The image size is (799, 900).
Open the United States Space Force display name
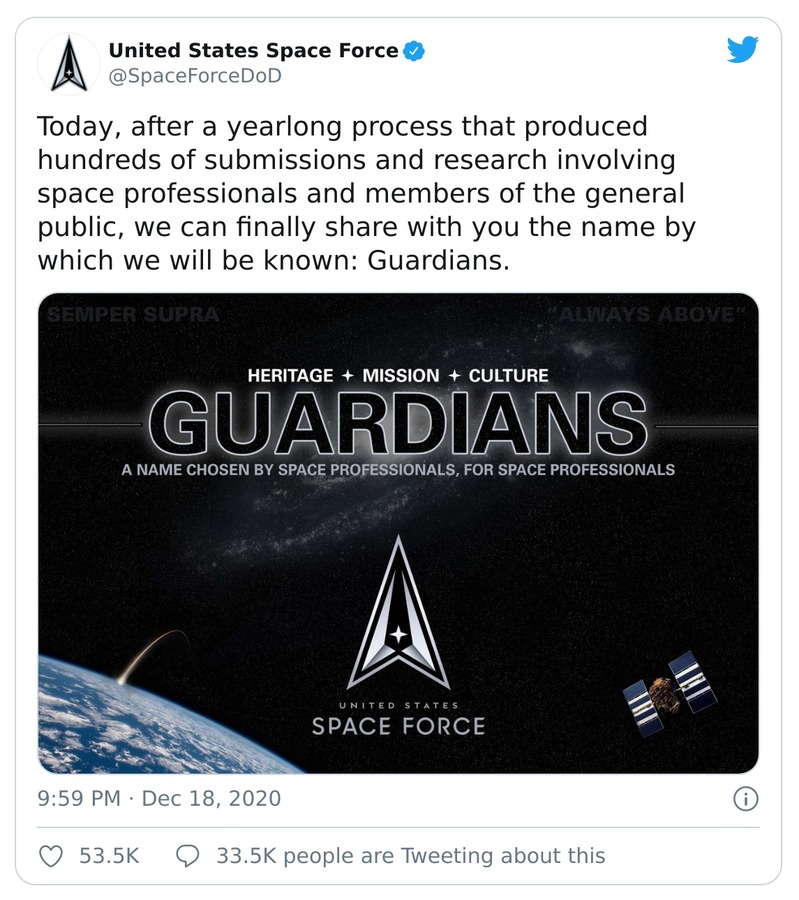point(254,50)
